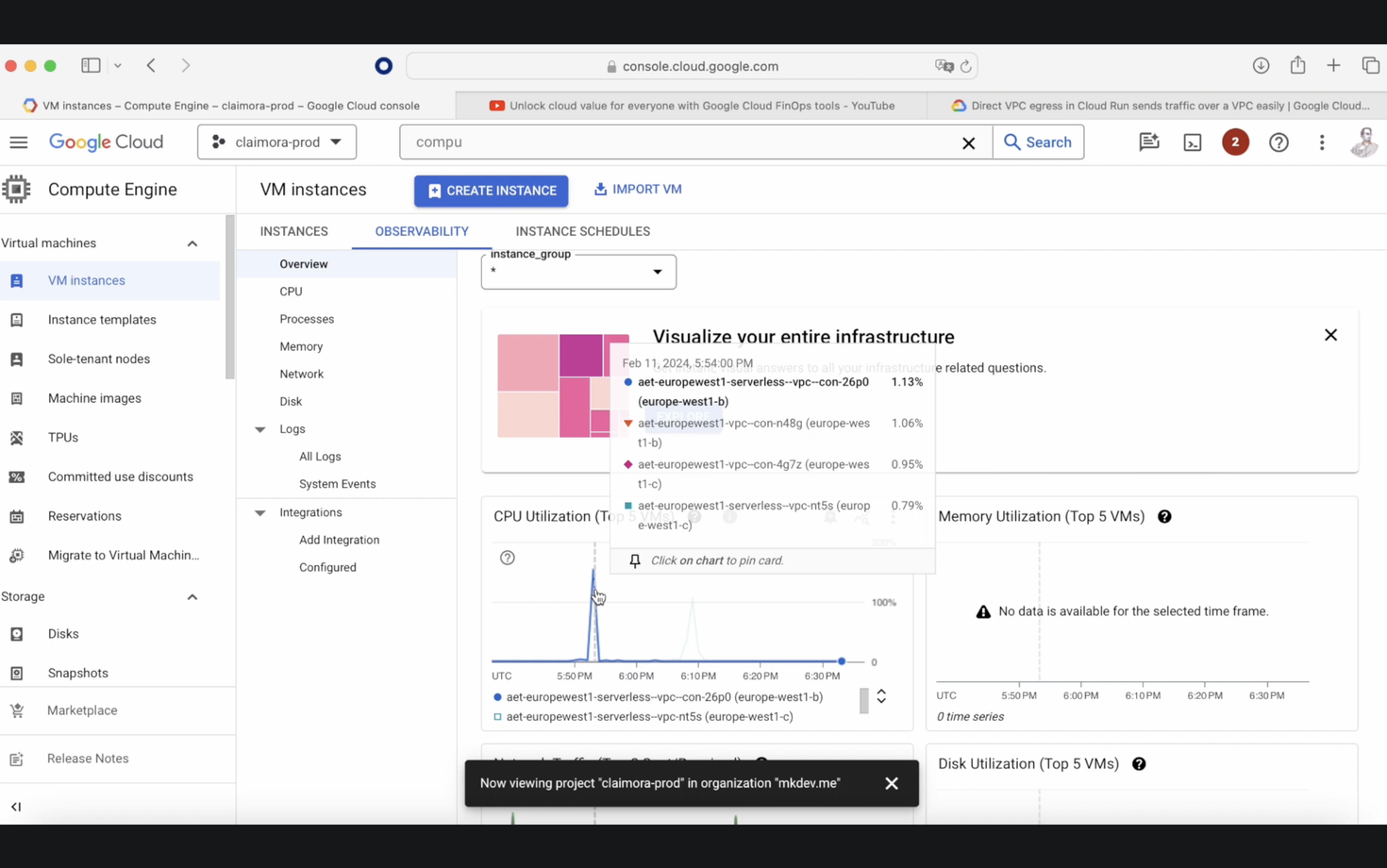Collapse the Integrations tree section
Image resolution: width=1387 pixels, height=868 pixels.
pos(260,512)
